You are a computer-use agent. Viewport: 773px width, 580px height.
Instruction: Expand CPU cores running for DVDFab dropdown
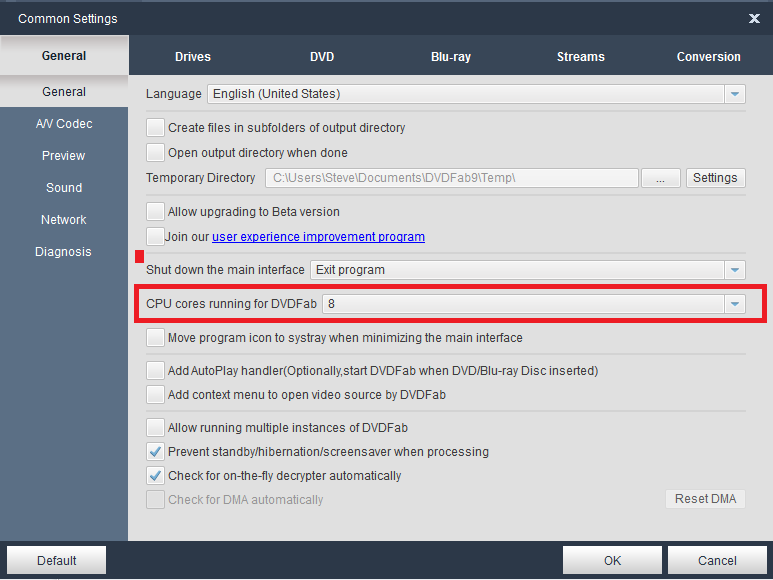click(735, 303)
